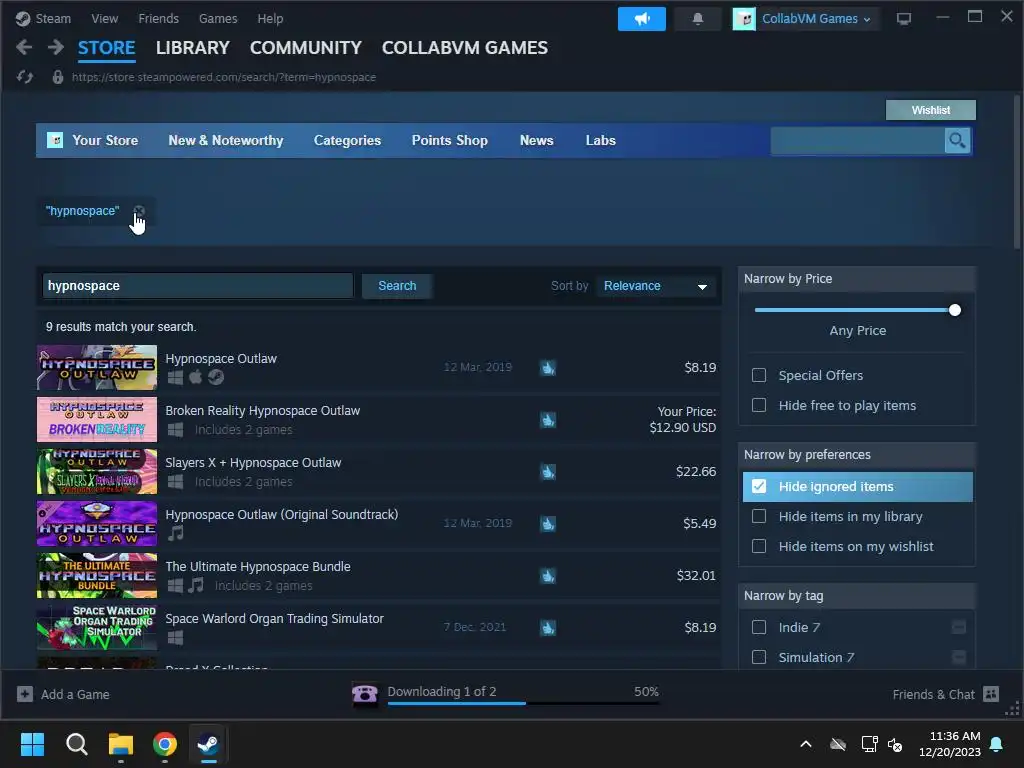Remove the "hypnospace" search tag
Viewport: 1024px width, 768px height.
(139, 211)
